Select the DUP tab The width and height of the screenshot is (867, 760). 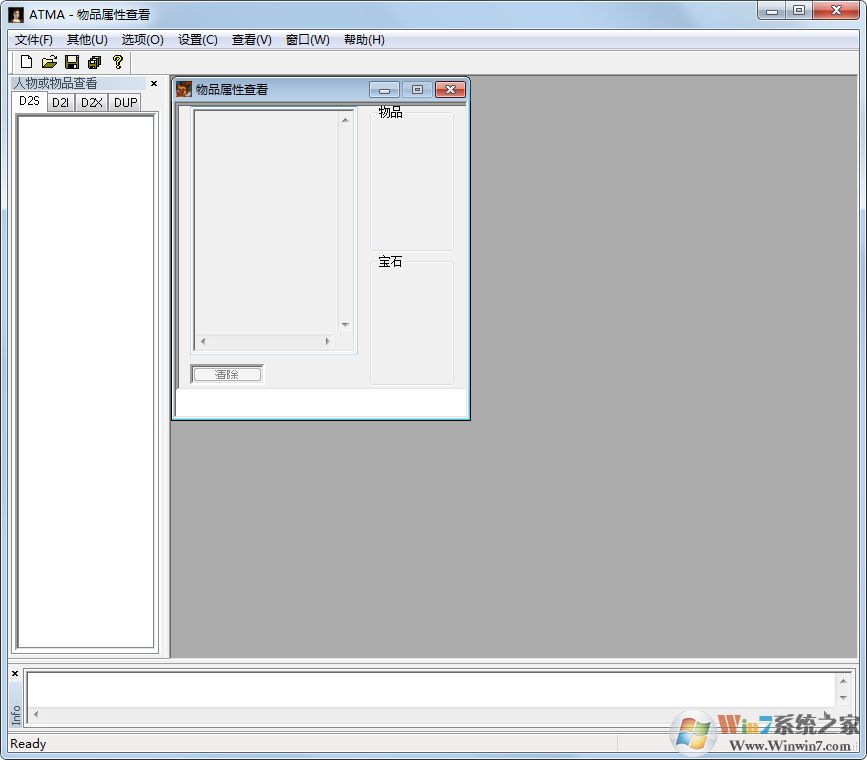[x=125, y=102]
